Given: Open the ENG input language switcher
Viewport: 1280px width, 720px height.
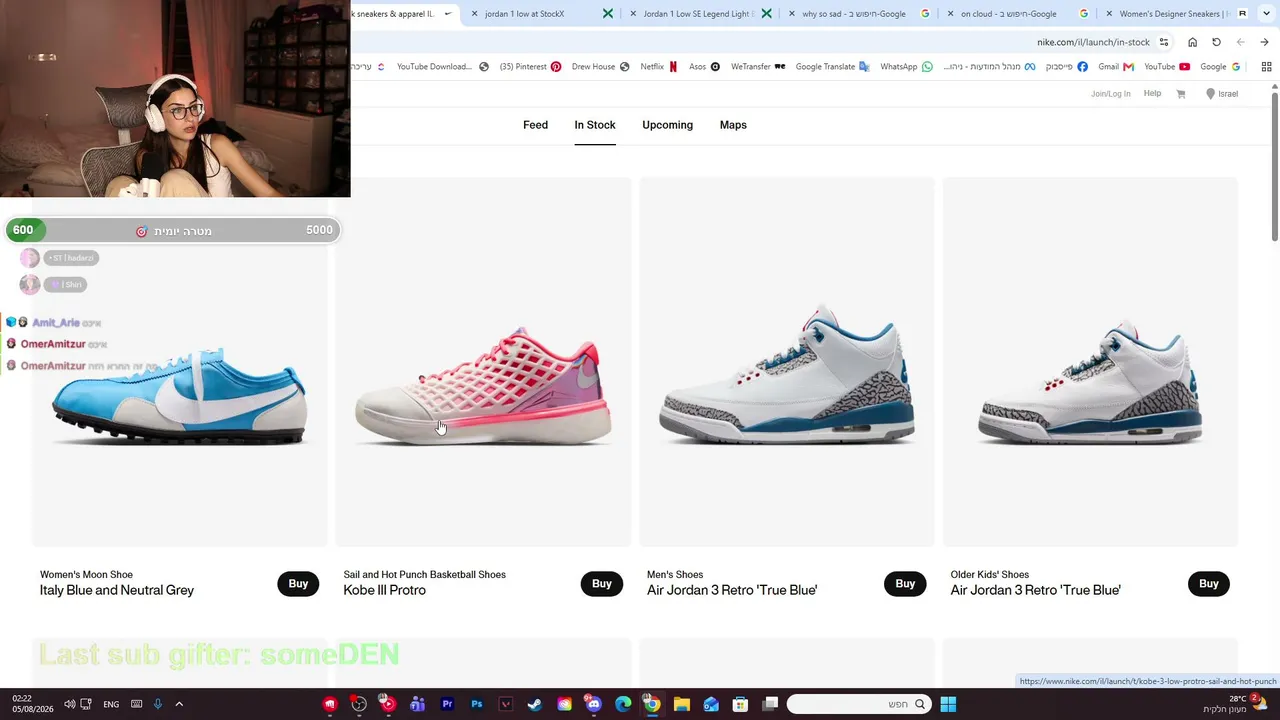Looking at the screenshot, I should pos(111,704).
